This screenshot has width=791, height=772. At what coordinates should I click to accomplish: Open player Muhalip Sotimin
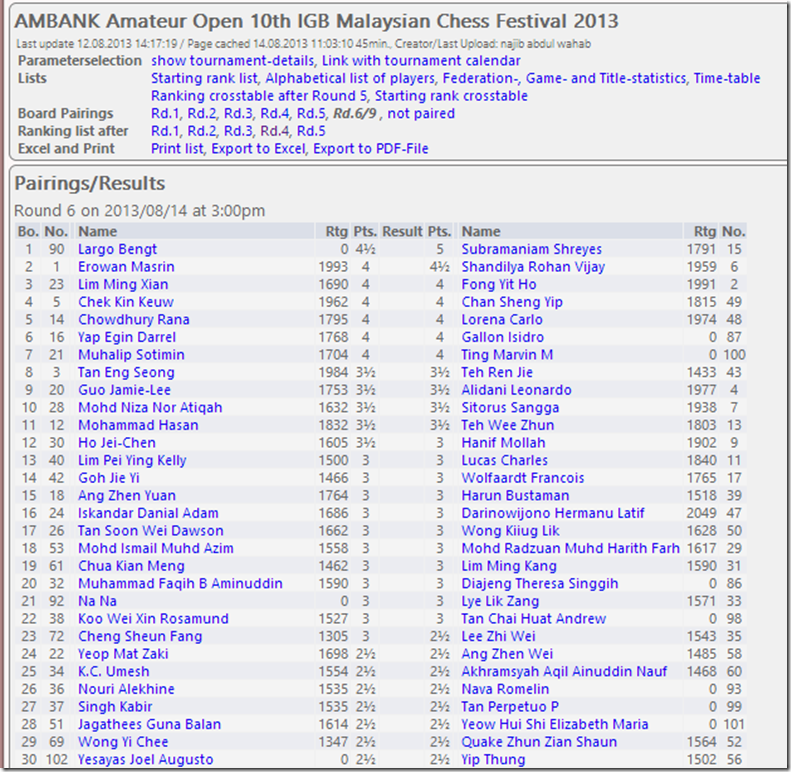point(131,355)
